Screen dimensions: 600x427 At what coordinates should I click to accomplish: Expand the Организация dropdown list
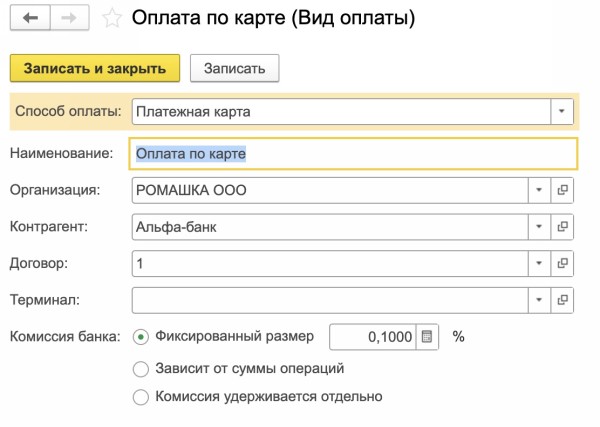point(538,190)
